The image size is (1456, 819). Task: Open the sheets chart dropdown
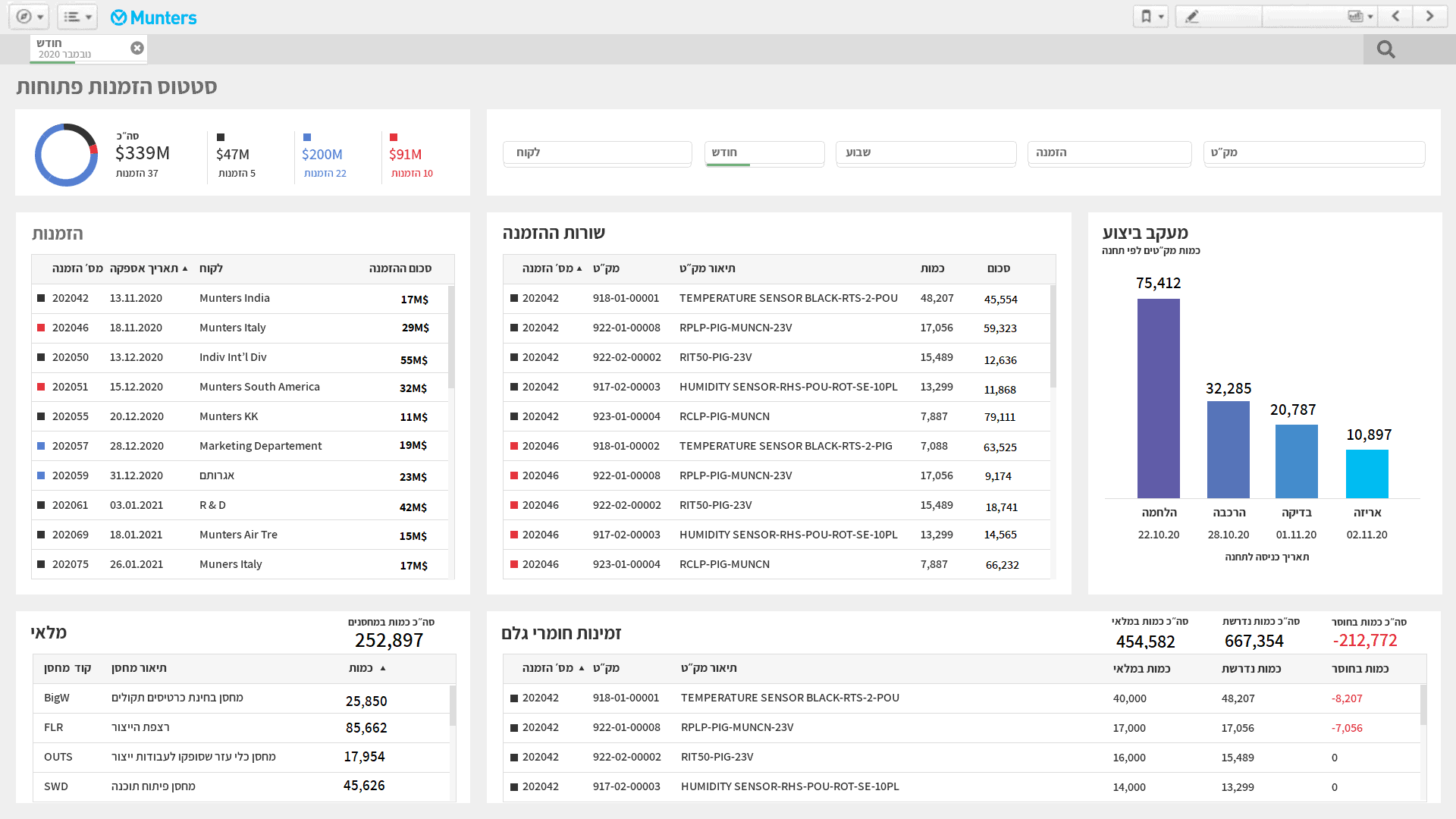(1360, 17)
